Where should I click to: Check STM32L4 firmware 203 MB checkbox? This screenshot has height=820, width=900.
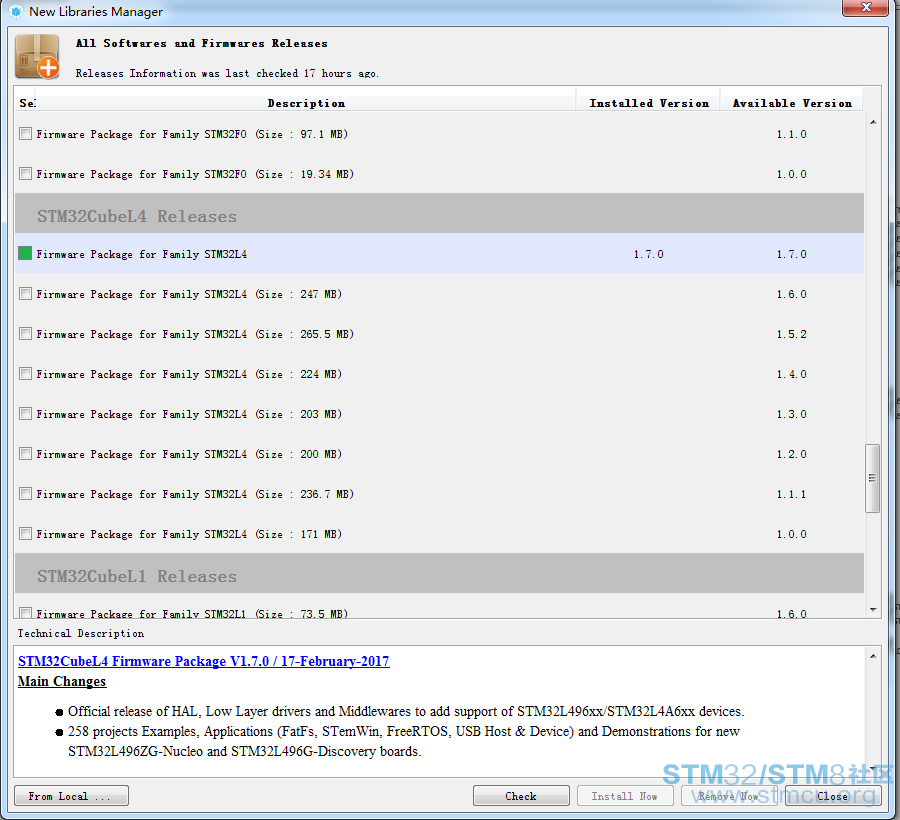tap(25, 414)
